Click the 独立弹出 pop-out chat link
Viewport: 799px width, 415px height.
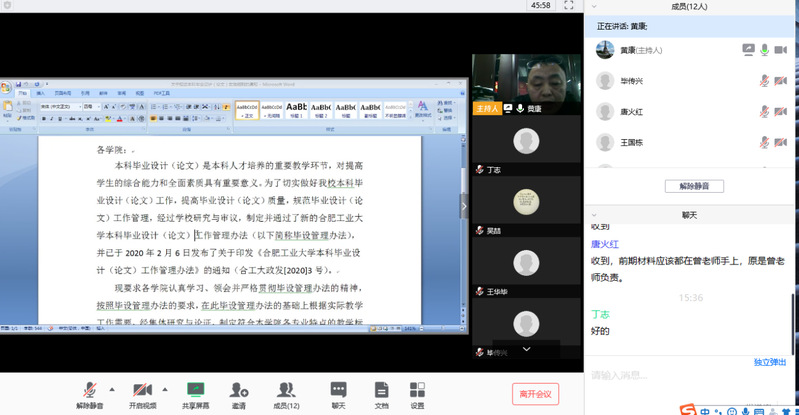tap(769, 362)
